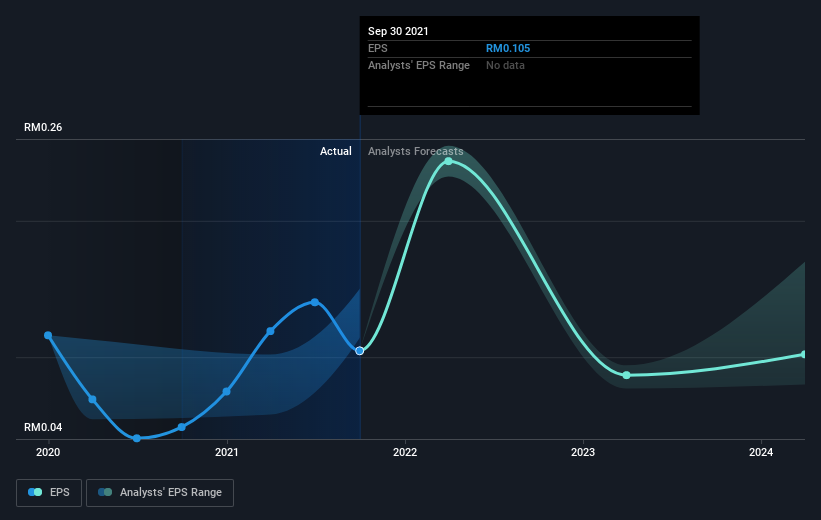The height and width of the screenshot is (520, 821).
Task: Click the Analysts Forecasts section label
Action: [416, 151]
